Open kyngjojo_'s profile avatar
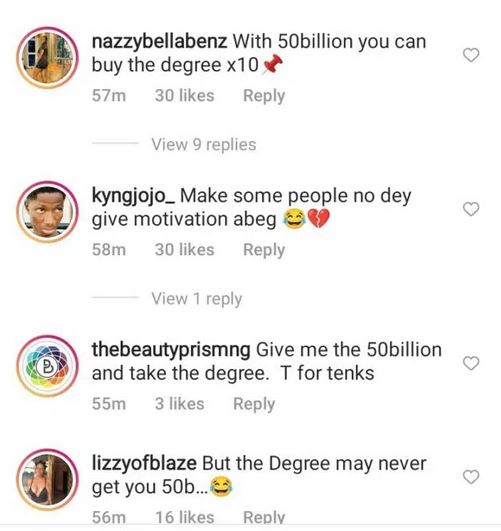This screenshot has width=501, height=531. click(47, 212)
